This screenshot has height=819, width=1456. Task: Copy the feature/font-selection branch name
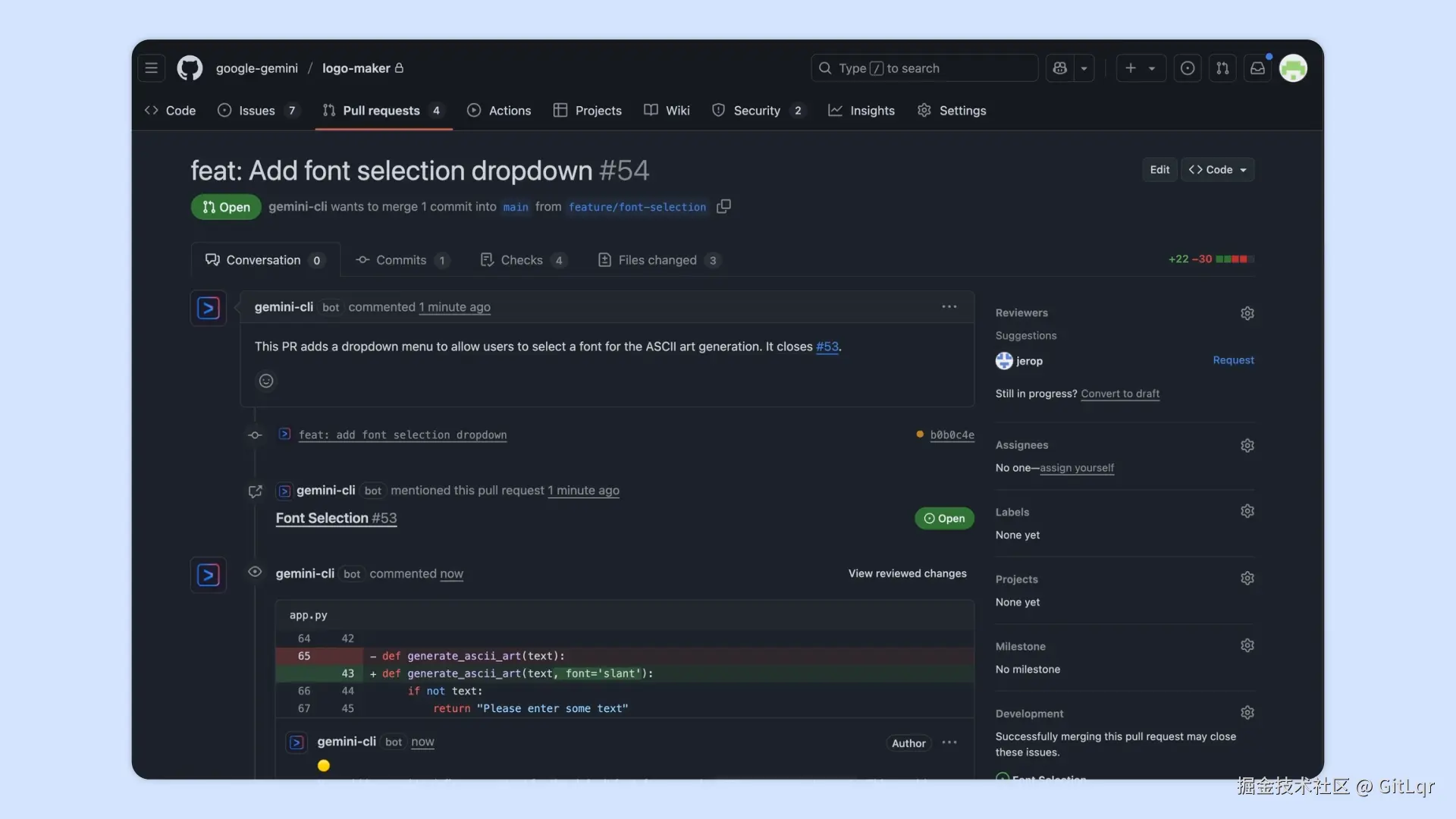(x=724, y=206)
